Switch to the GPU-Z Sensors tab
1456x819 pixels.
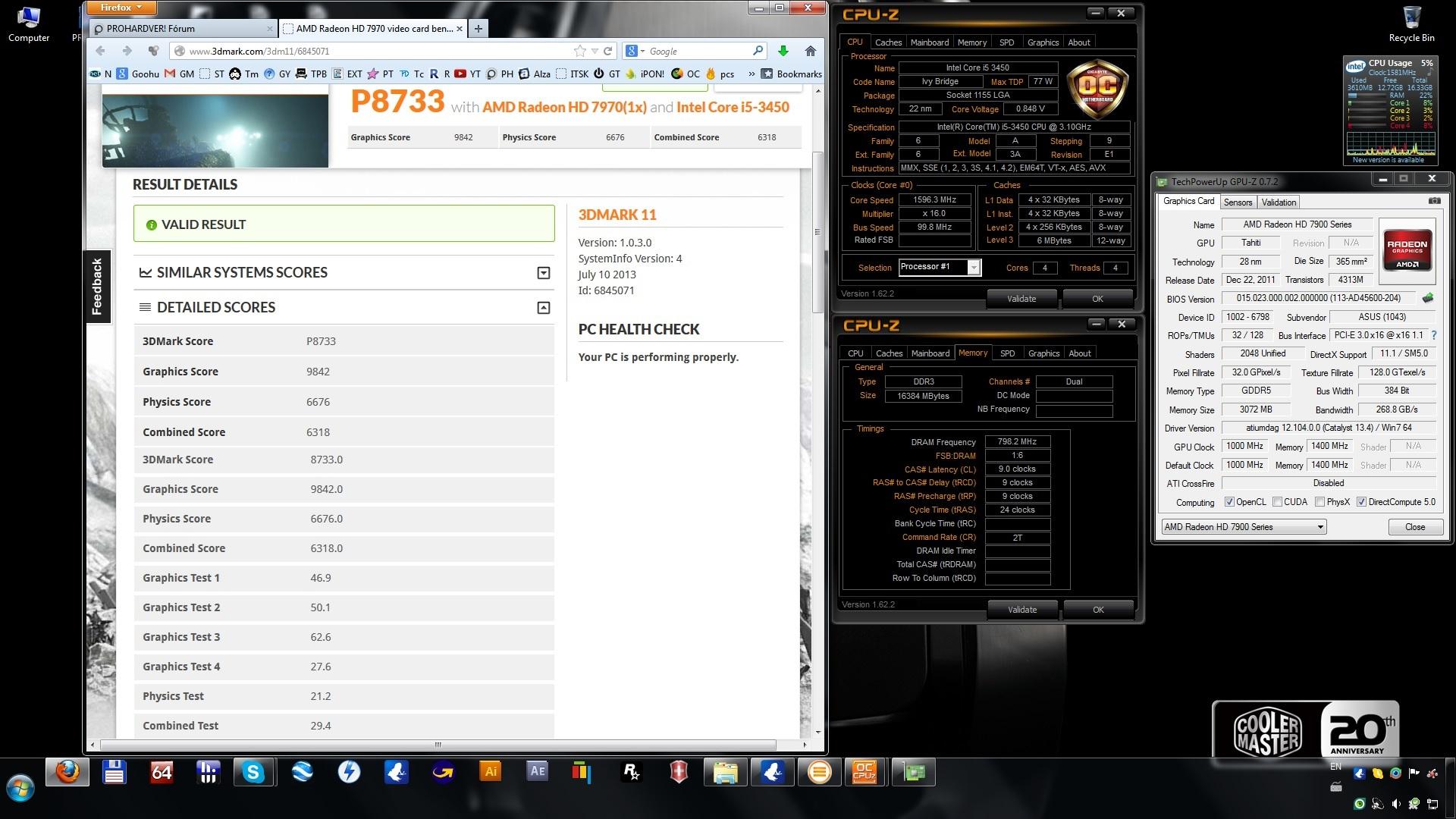(x=1238, y=202)
